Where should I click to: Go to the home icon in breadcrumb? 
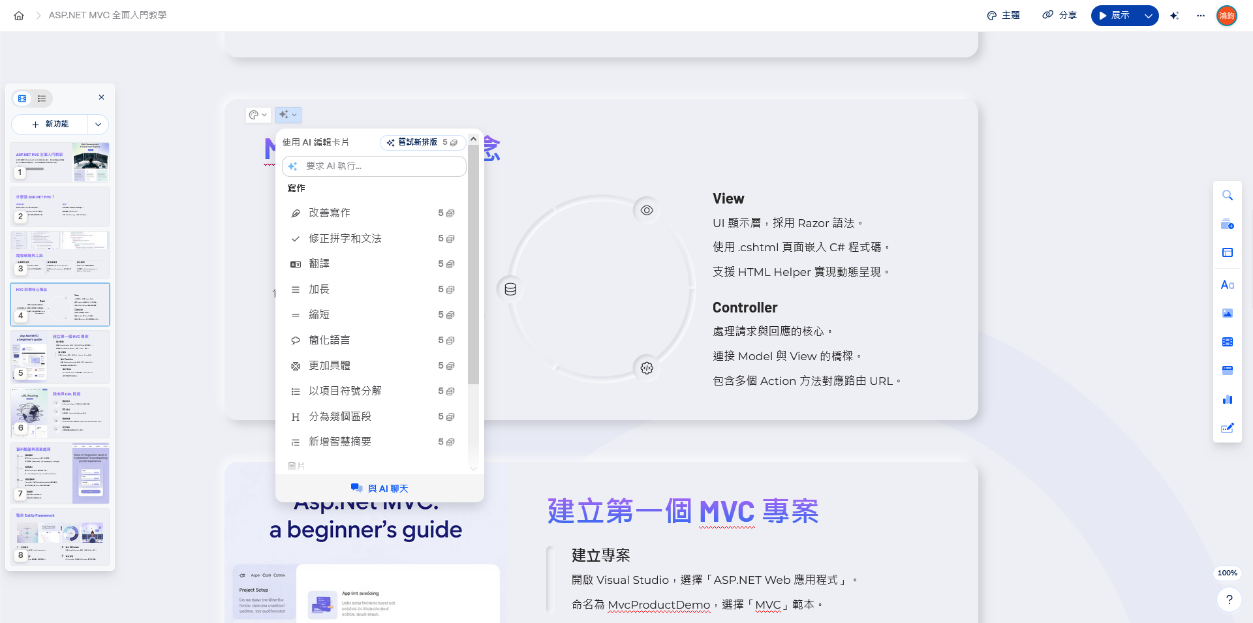[x=18, y=16]
